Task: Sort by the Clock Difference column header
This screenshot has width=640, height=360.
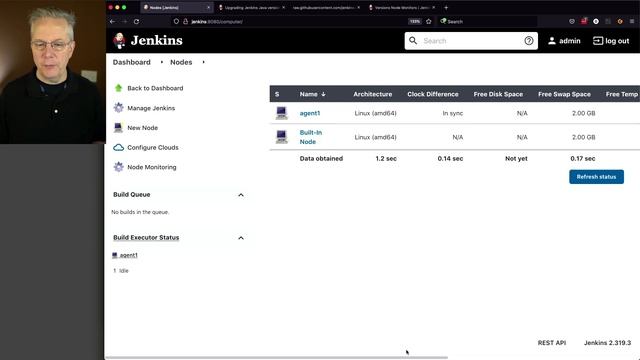Action: (433, 94)
